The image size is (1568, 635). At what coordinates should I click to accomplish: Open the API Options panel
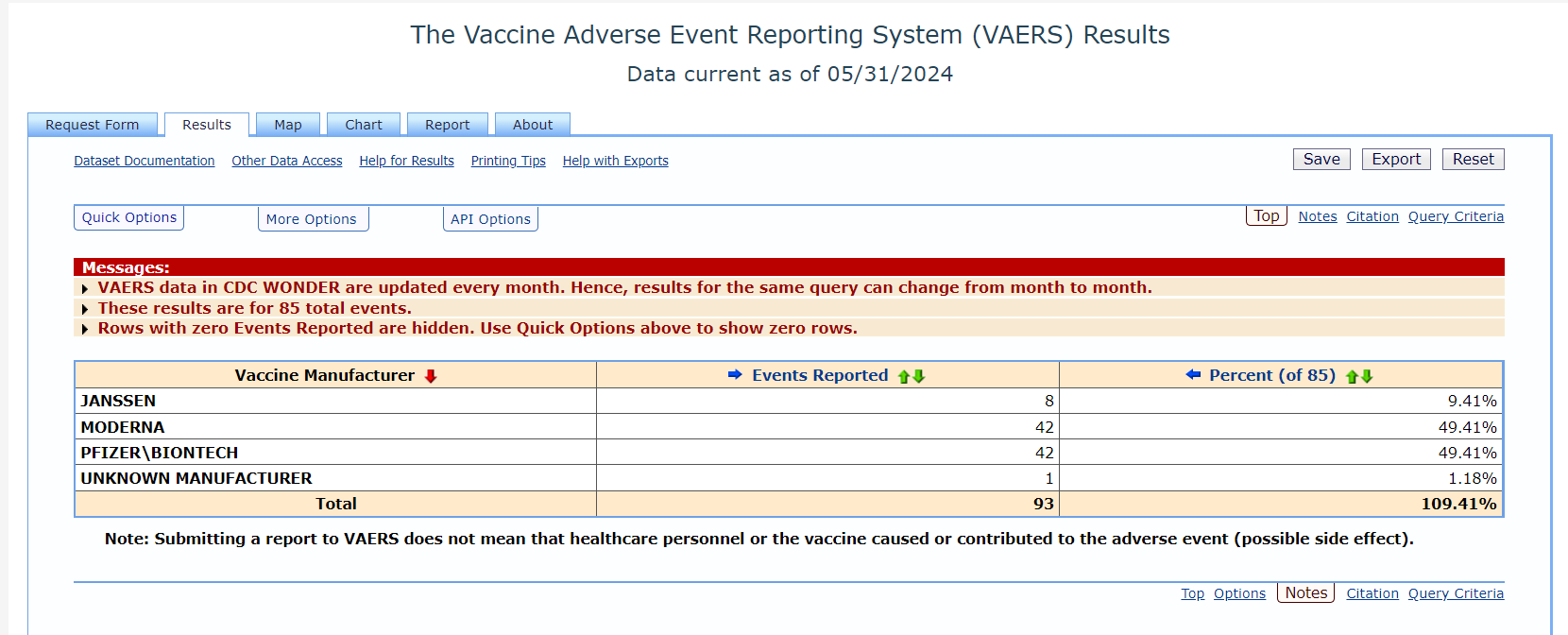[490, 219]
